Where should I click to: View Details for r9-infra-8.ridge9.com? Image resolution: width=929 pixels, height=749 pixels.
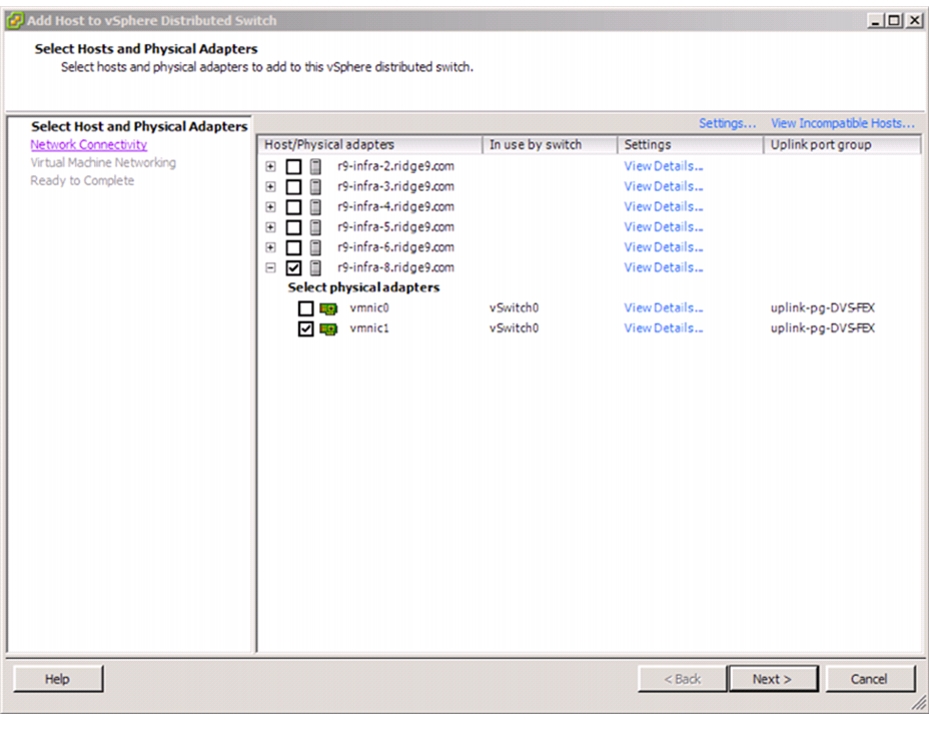664,268
